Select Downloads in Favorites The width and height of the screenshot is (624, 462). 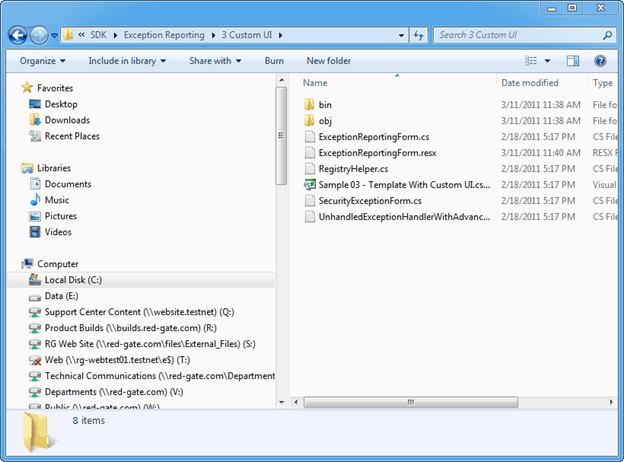(67, 120)
